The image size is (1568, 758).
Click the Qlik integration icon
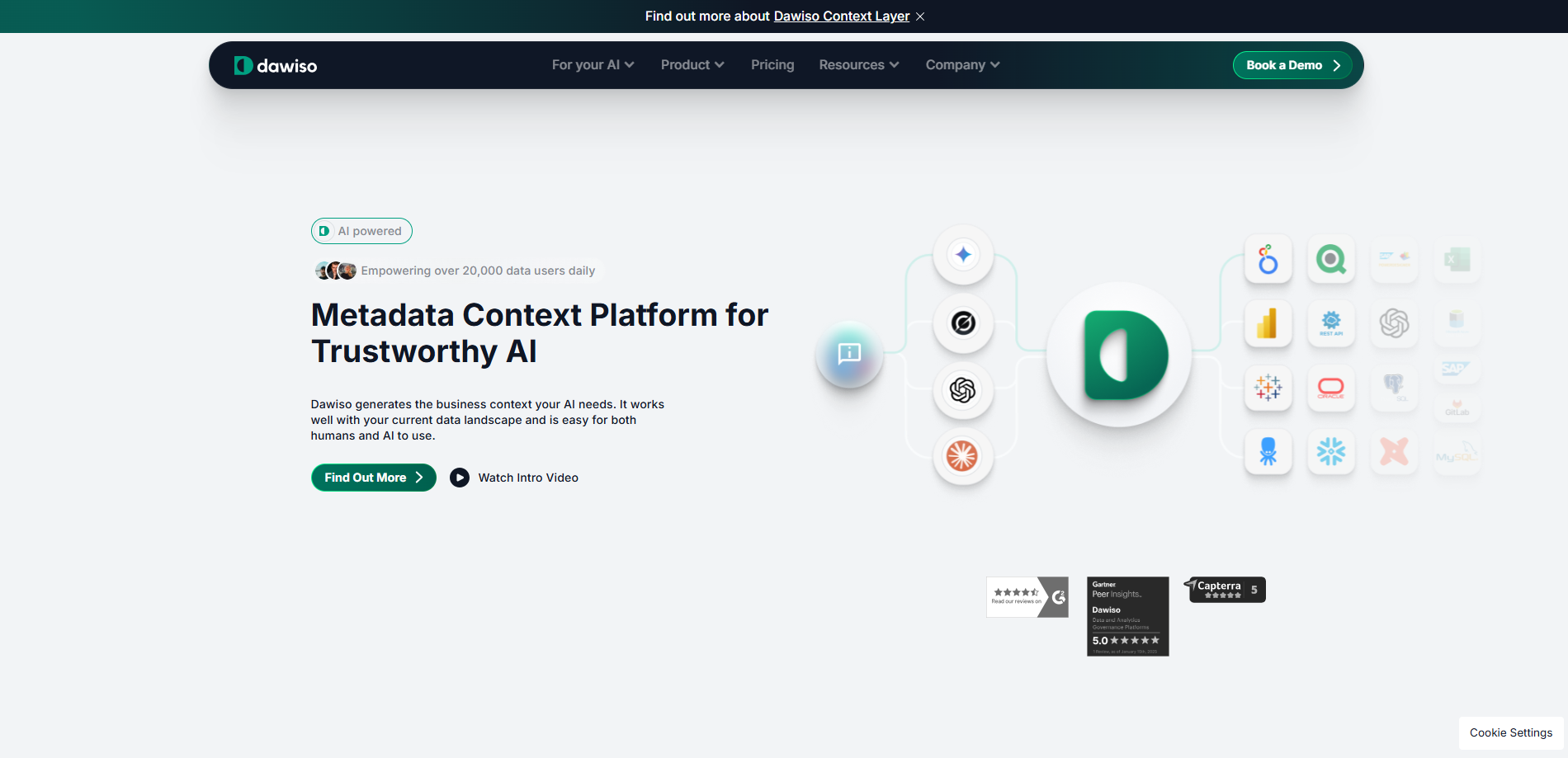click(1330, 258)
